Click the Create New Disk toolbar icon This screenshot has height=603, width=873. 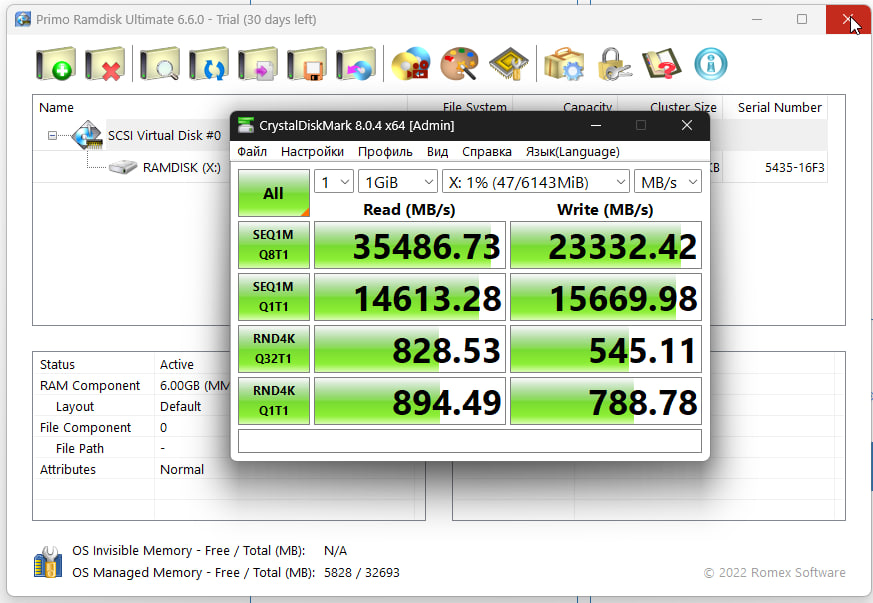pos(56,63)
